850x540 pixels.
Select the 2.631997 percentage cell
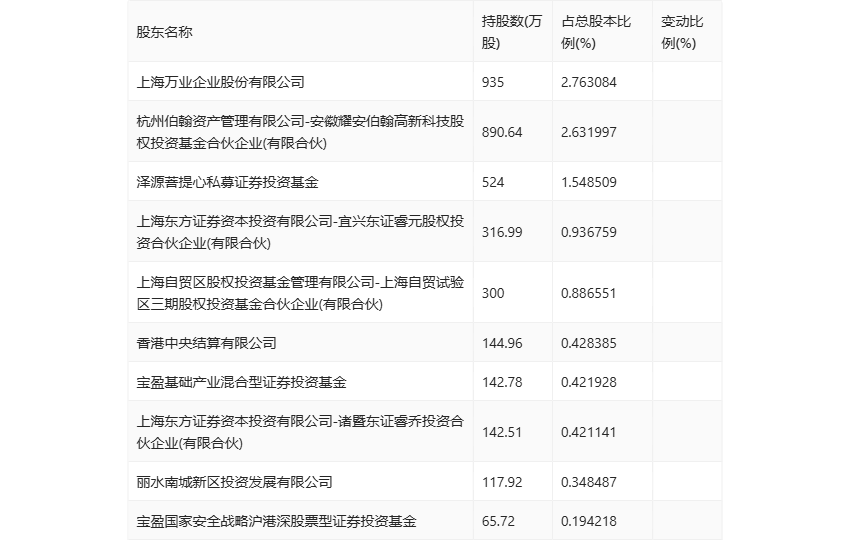tap(589, 132)
